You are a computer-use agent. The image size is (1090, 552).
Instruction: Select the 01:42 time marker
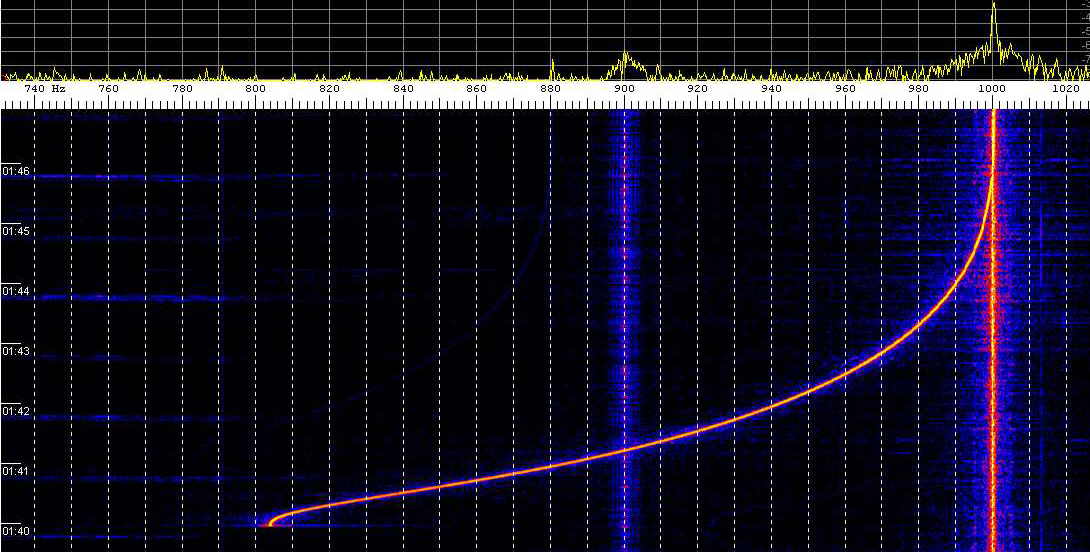pos(15,411)
